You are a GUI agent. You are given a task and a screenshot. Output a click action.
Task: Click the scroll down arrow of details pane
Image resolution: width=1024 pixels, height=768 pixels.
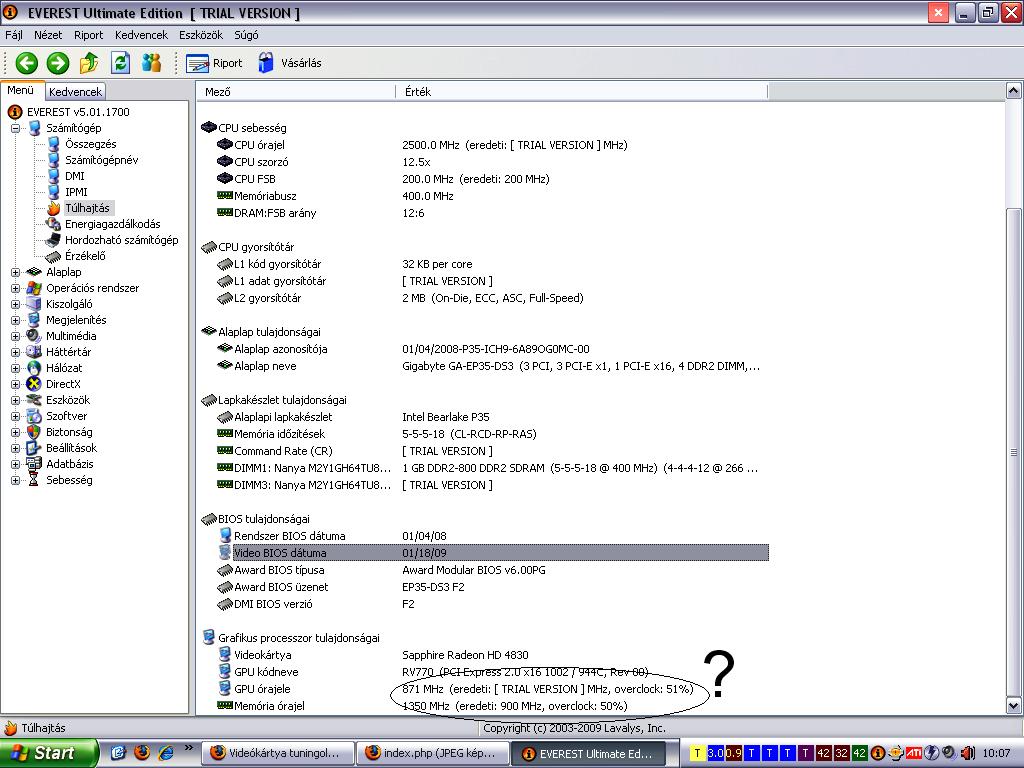point(1013,705)
